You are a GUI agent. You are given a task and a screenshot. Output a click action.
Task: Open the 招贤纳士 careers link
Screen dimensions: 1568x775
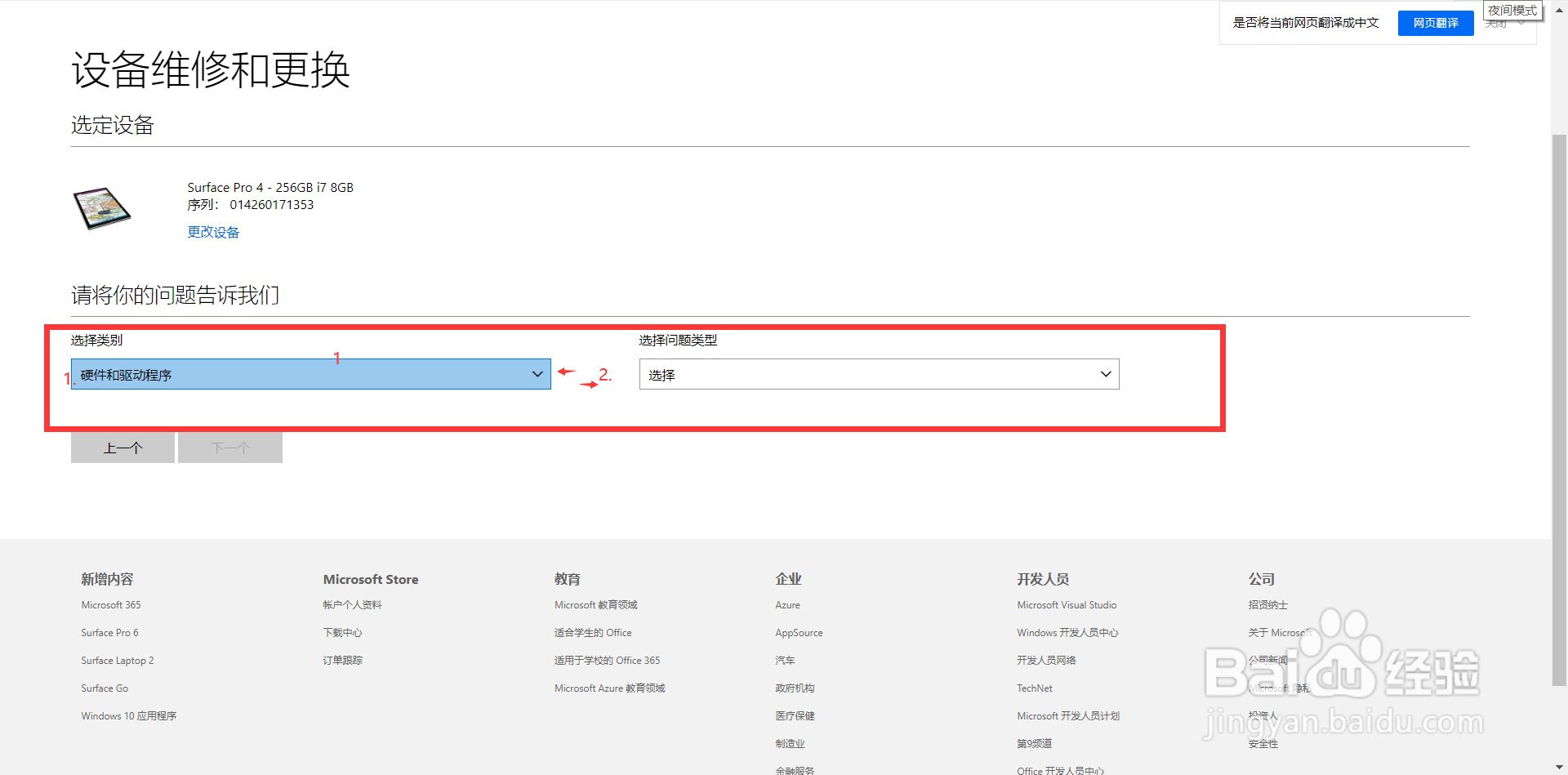1268,605
